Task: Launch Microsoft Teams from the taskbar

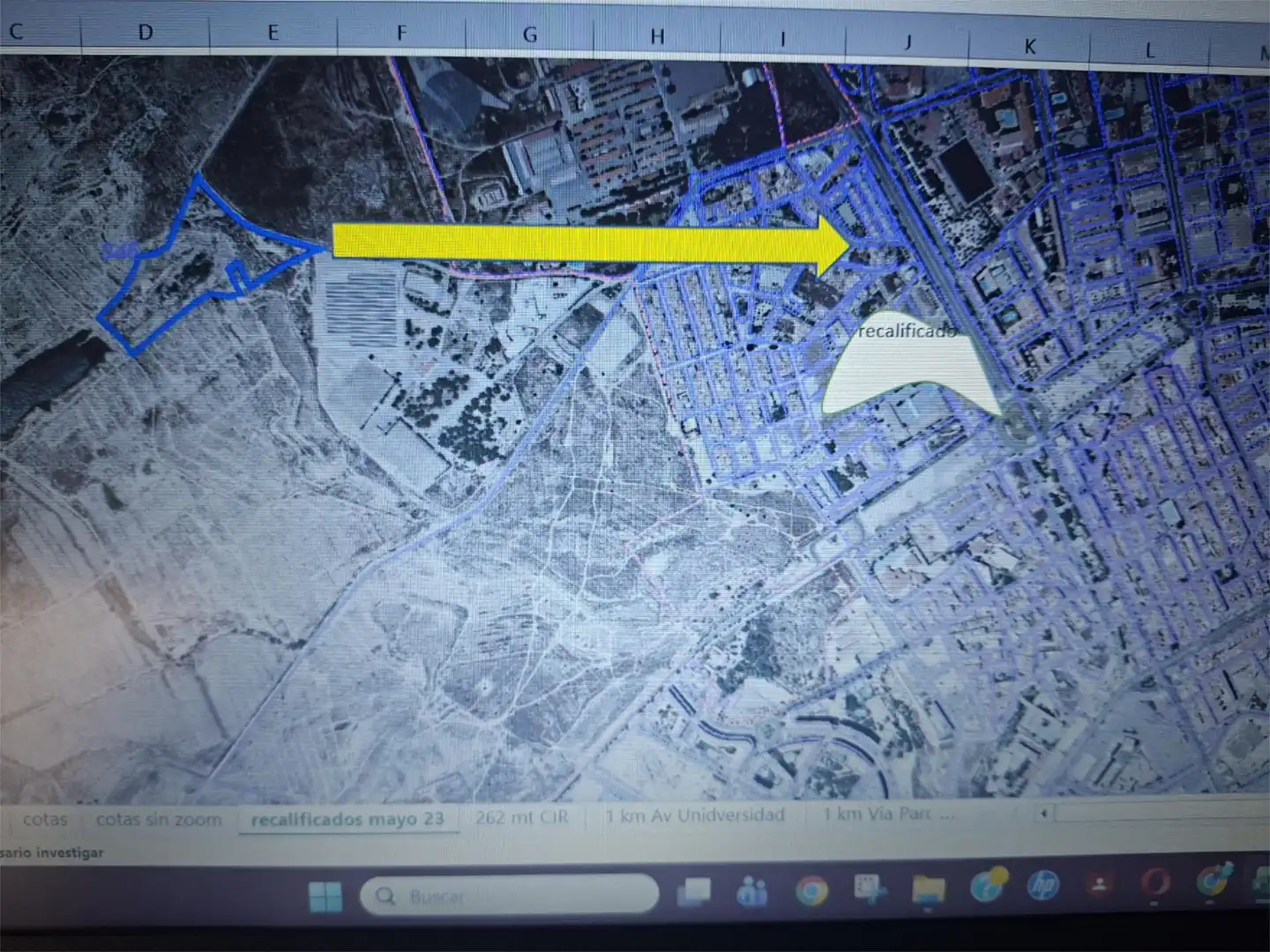Action: (752, 892)
